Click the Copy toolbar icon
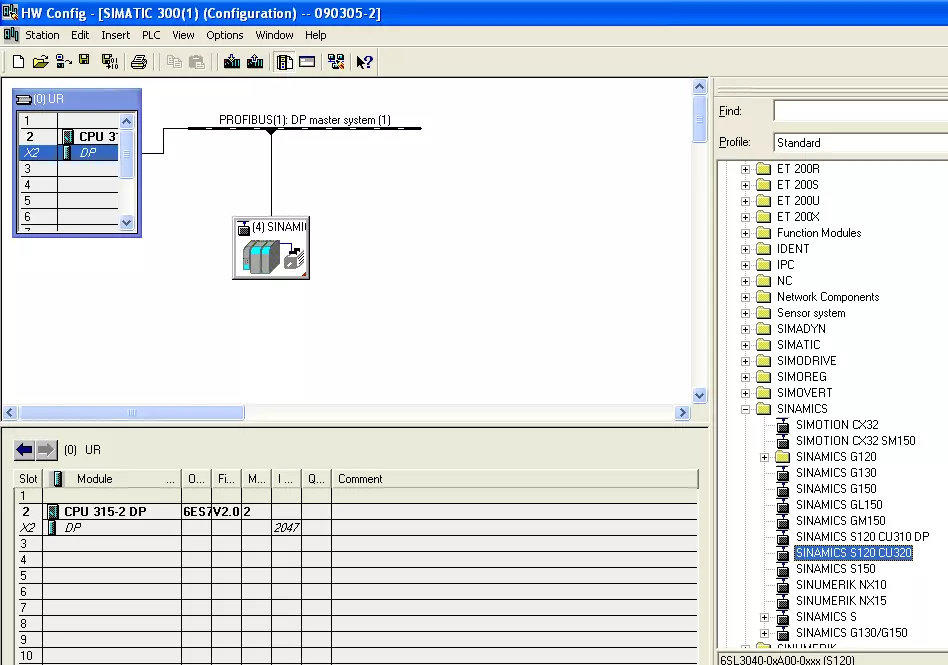 [174, 62]
